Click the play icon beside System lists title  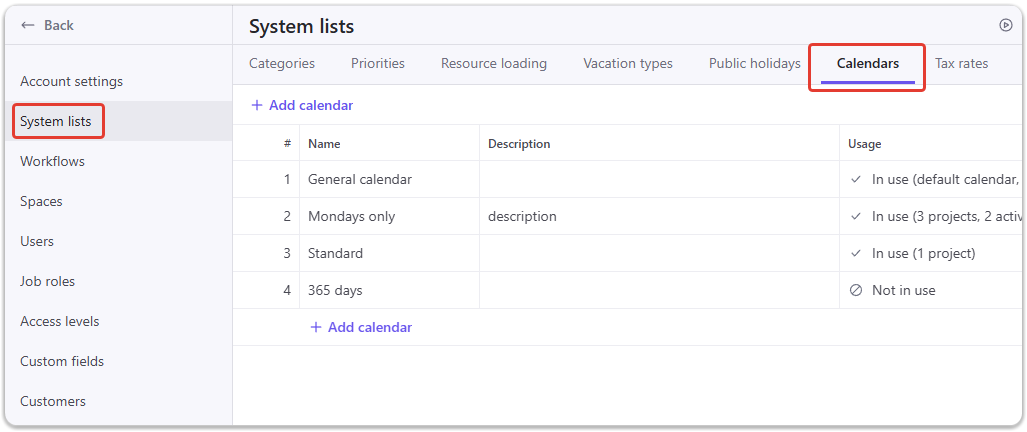pos(1005,25)
